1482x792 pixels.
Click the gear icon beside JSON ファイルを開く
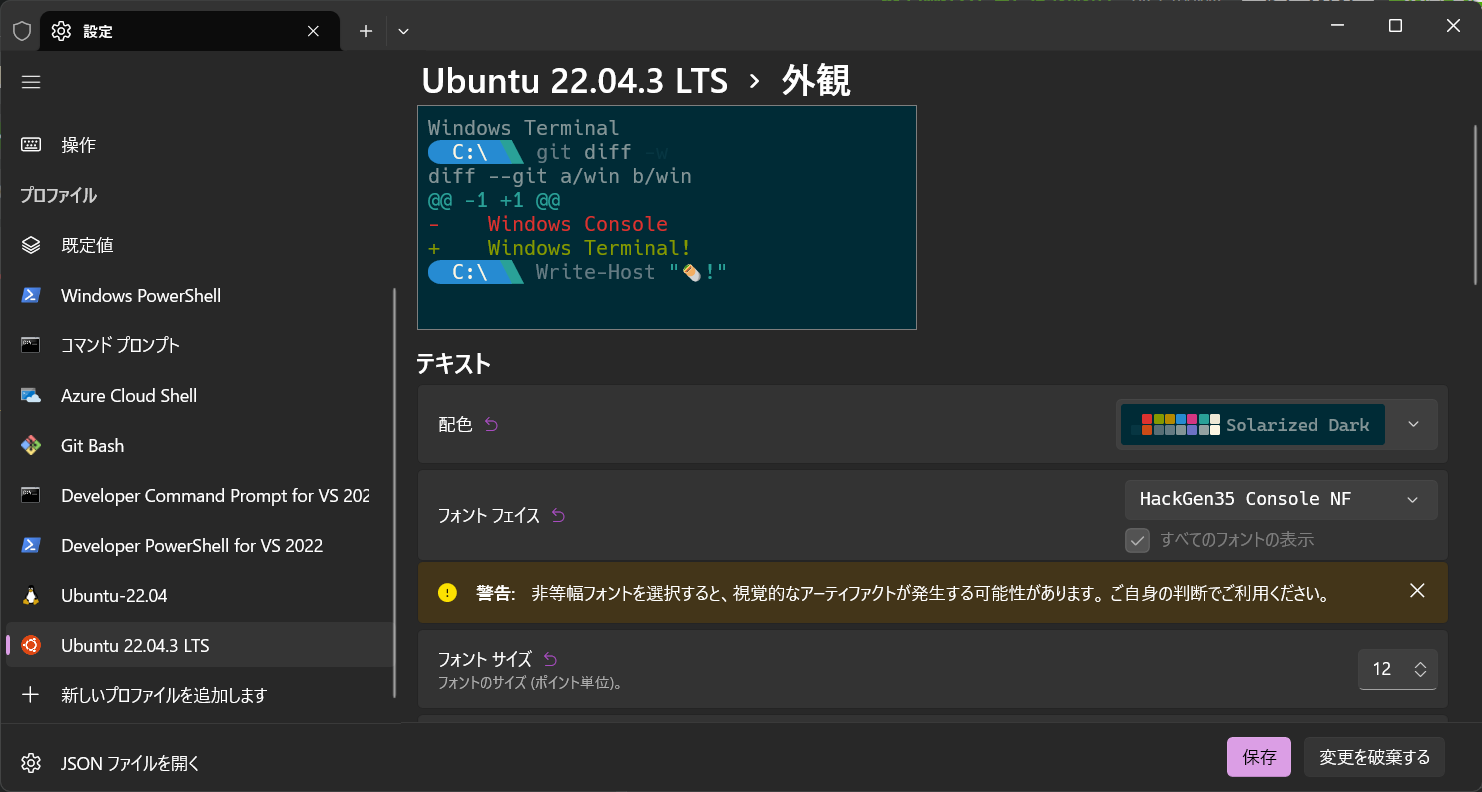point(31,763)
